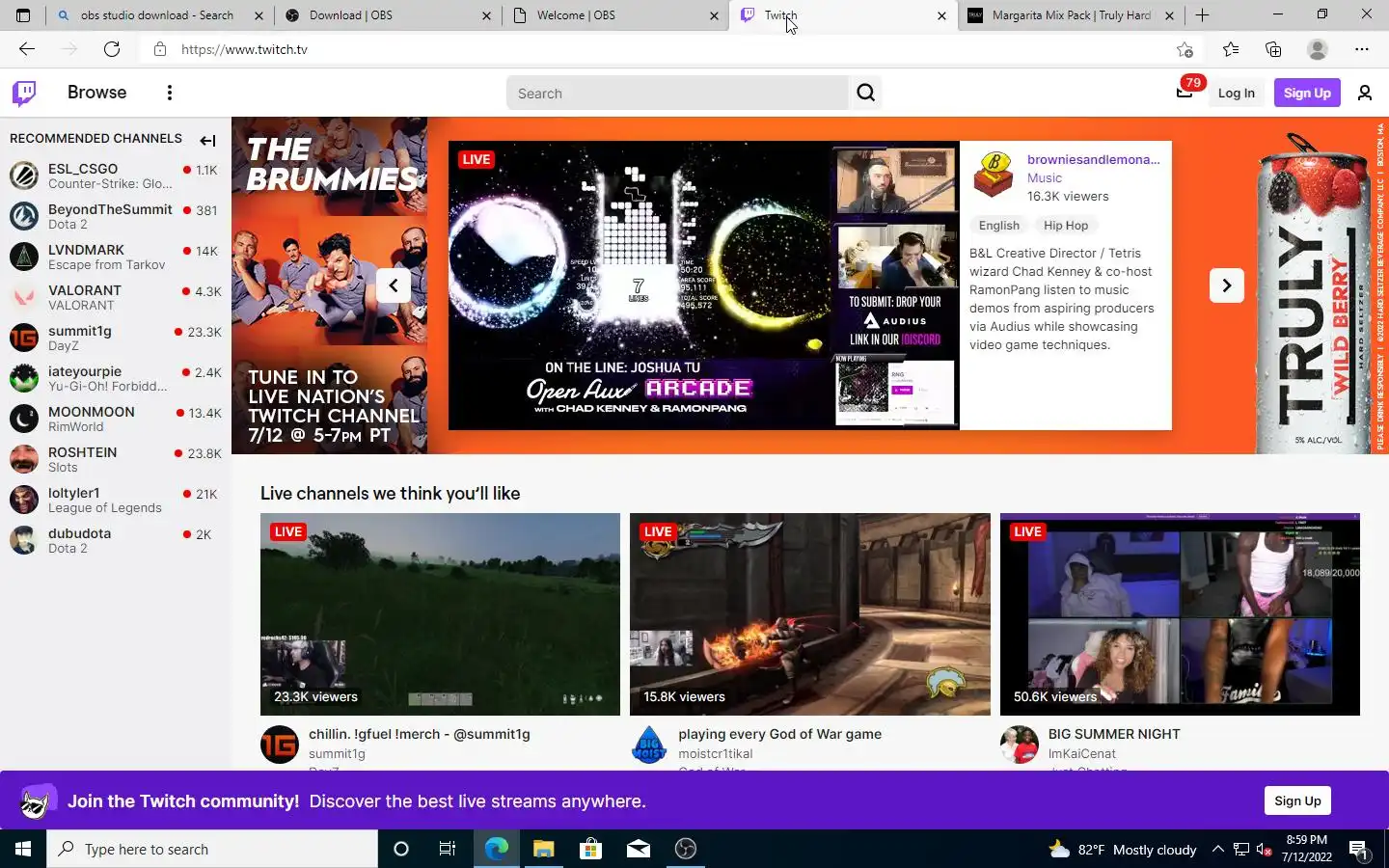Open browser profile avatar
1389x868 pixels.
coord(1318,49)
